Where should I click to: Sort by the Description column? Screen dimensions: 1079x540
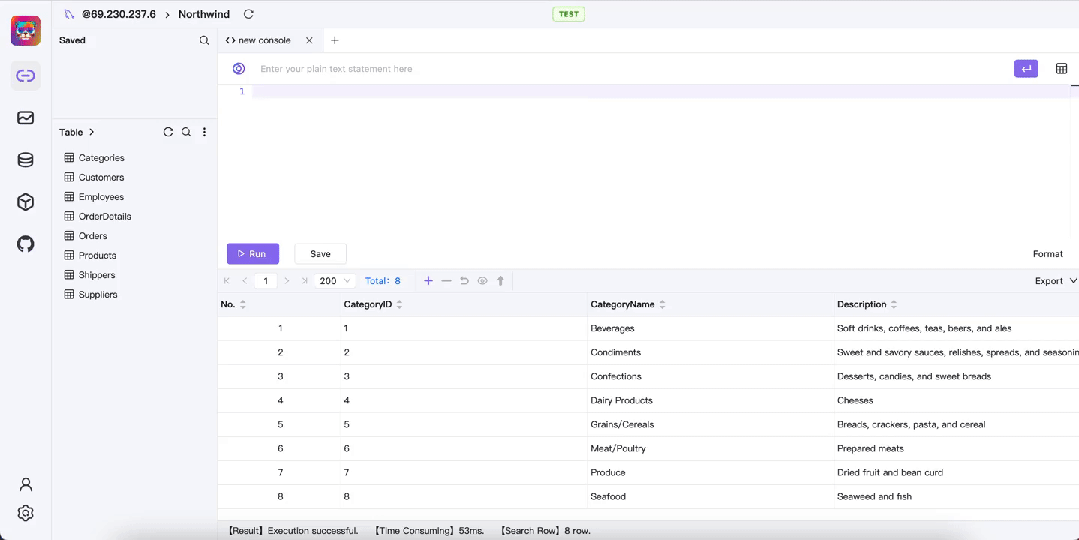point(894,304)
